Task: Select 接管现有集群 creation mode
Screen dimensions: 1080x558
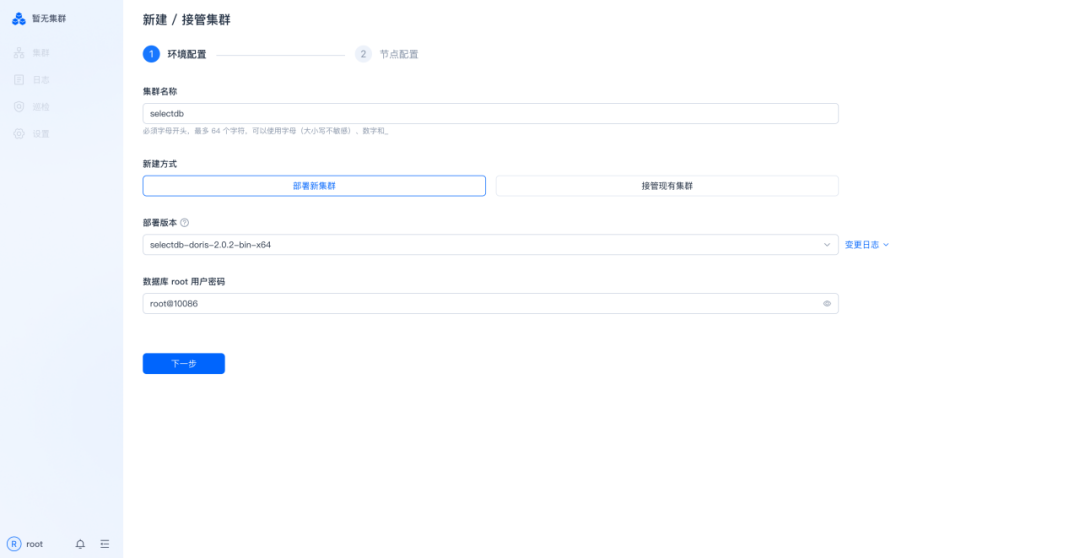Action: point(667,186)
